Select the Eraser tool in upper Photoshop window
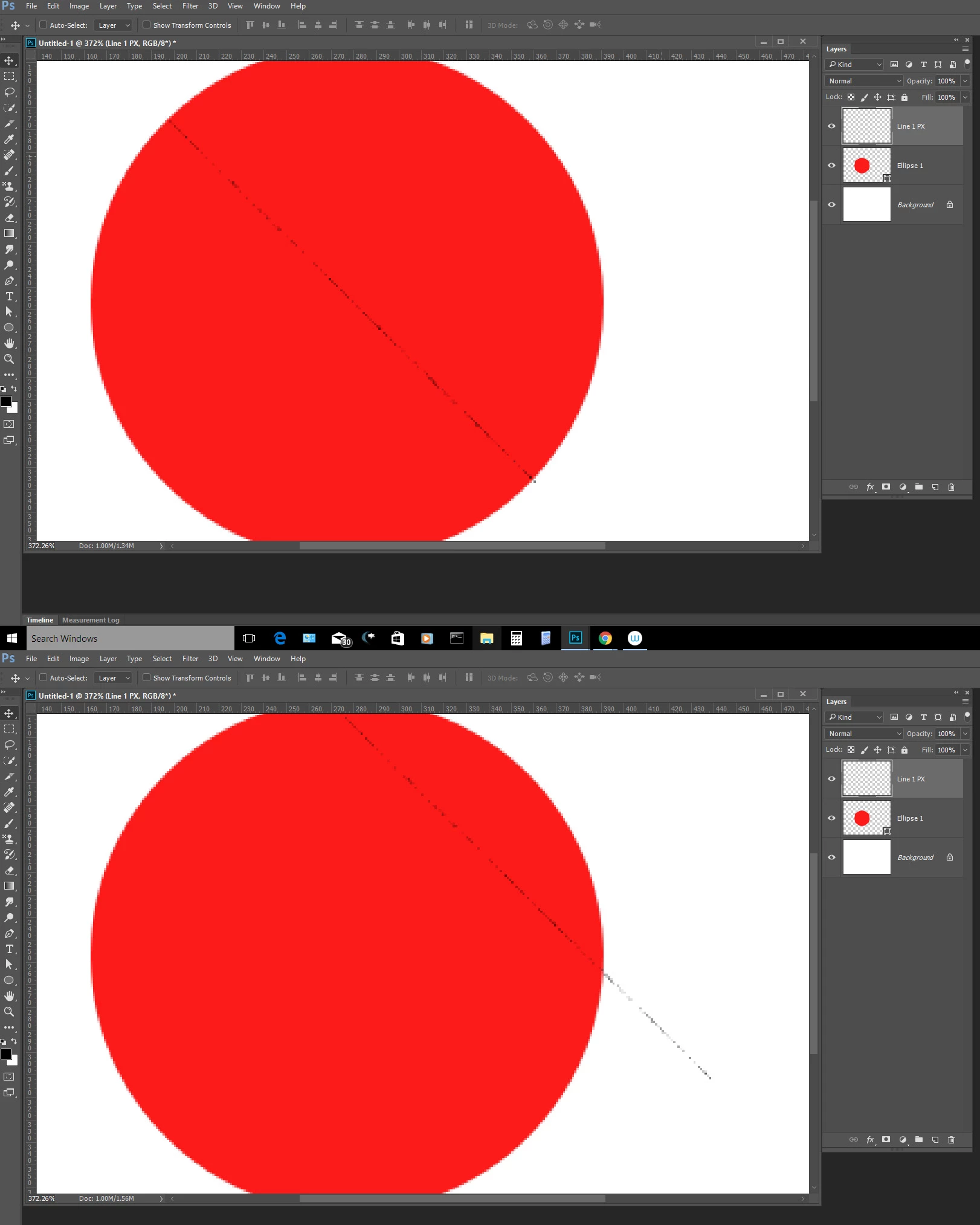980x1225 pixels. tap(9, 218)
